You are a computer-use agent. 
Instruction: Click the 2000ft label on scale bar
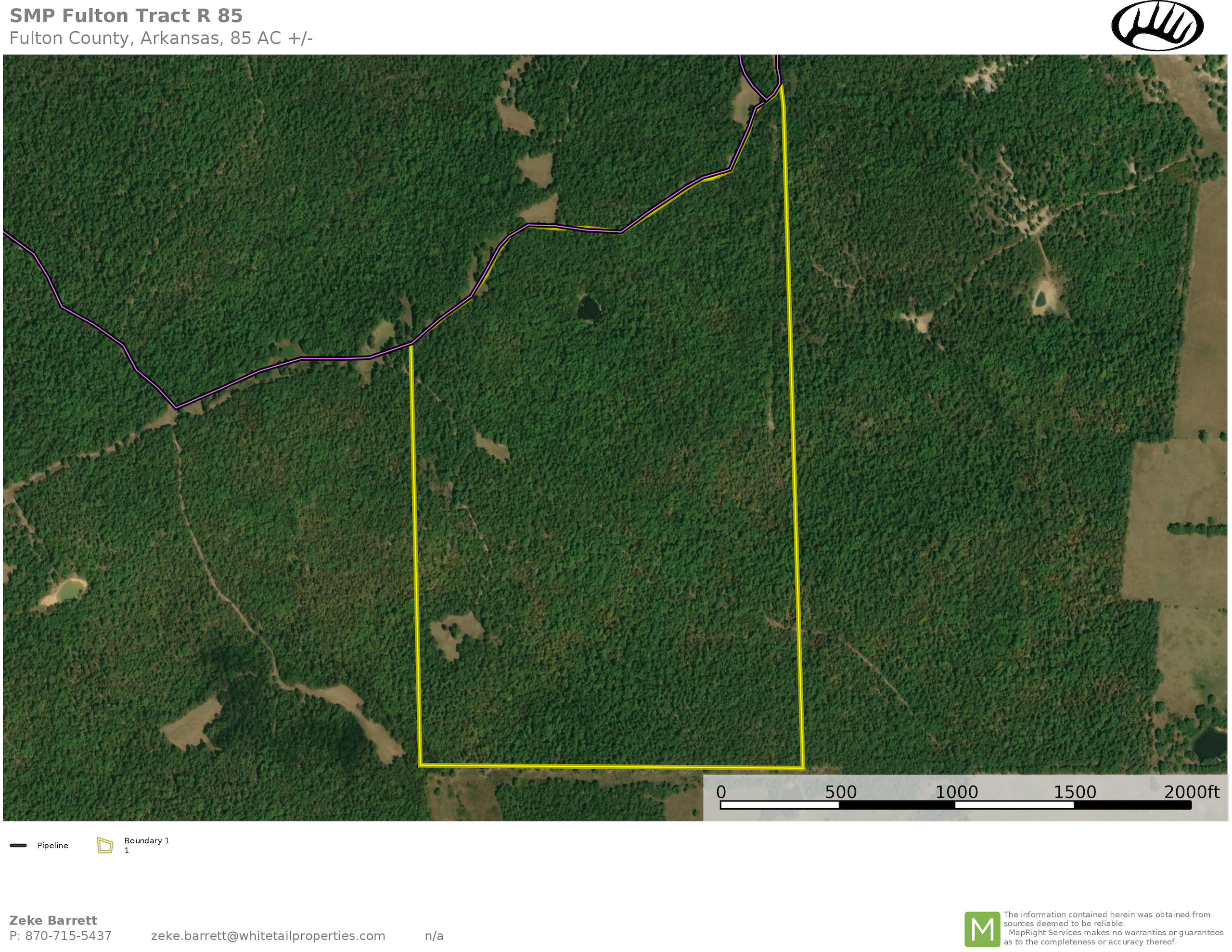coord(1192,792)
